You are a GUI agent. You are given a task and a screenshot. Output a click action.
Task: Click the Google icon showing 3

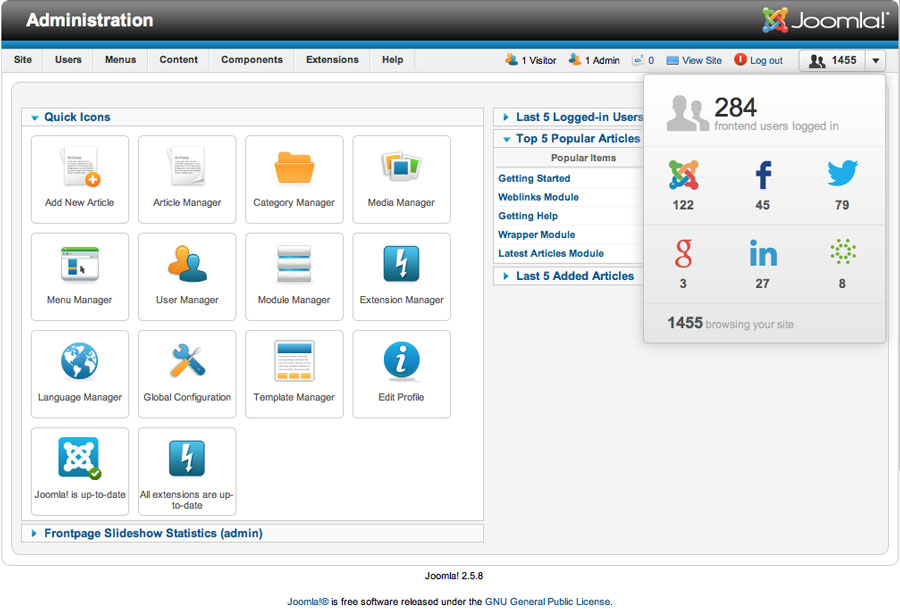(x=683, y=253)
